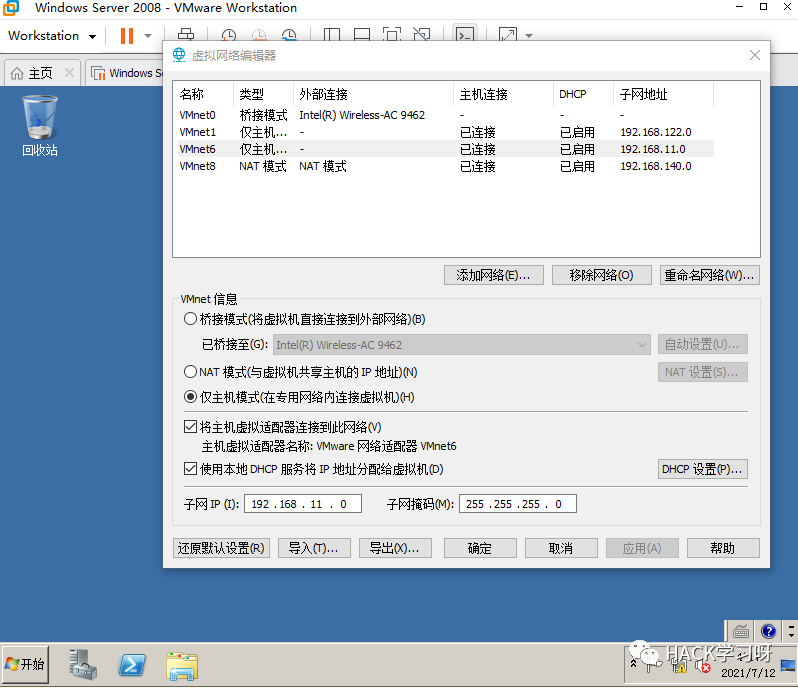Take a snapshot using the clock icon

[229, 35]
